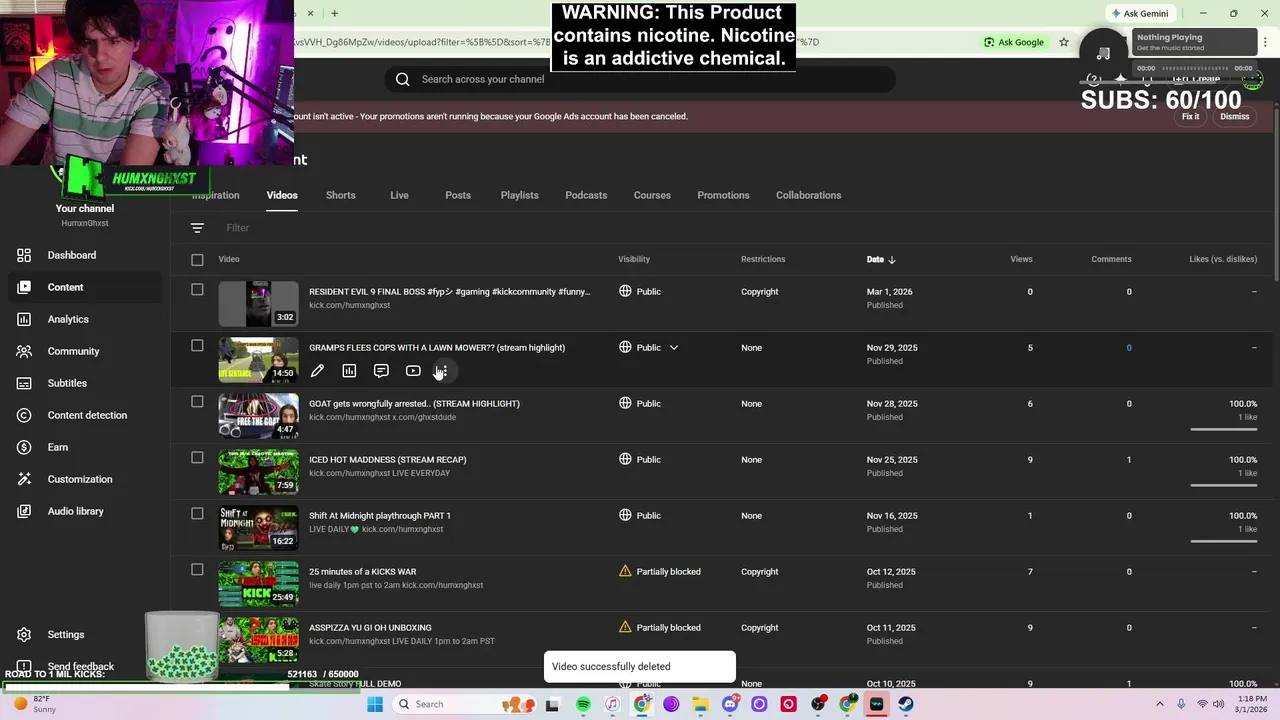Switch to the Shorts tab

[x=340, y=195]
